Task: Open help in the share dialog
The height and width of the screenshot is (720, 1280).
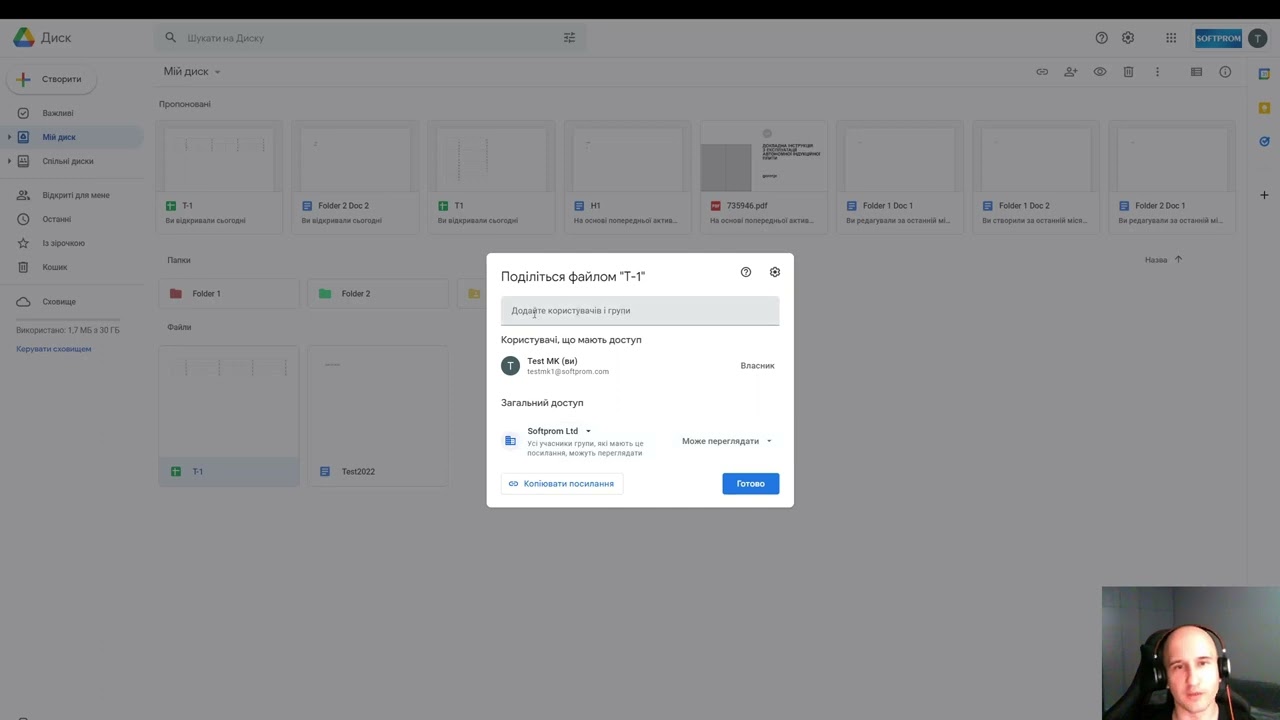Action: click(x=746, y=272)
